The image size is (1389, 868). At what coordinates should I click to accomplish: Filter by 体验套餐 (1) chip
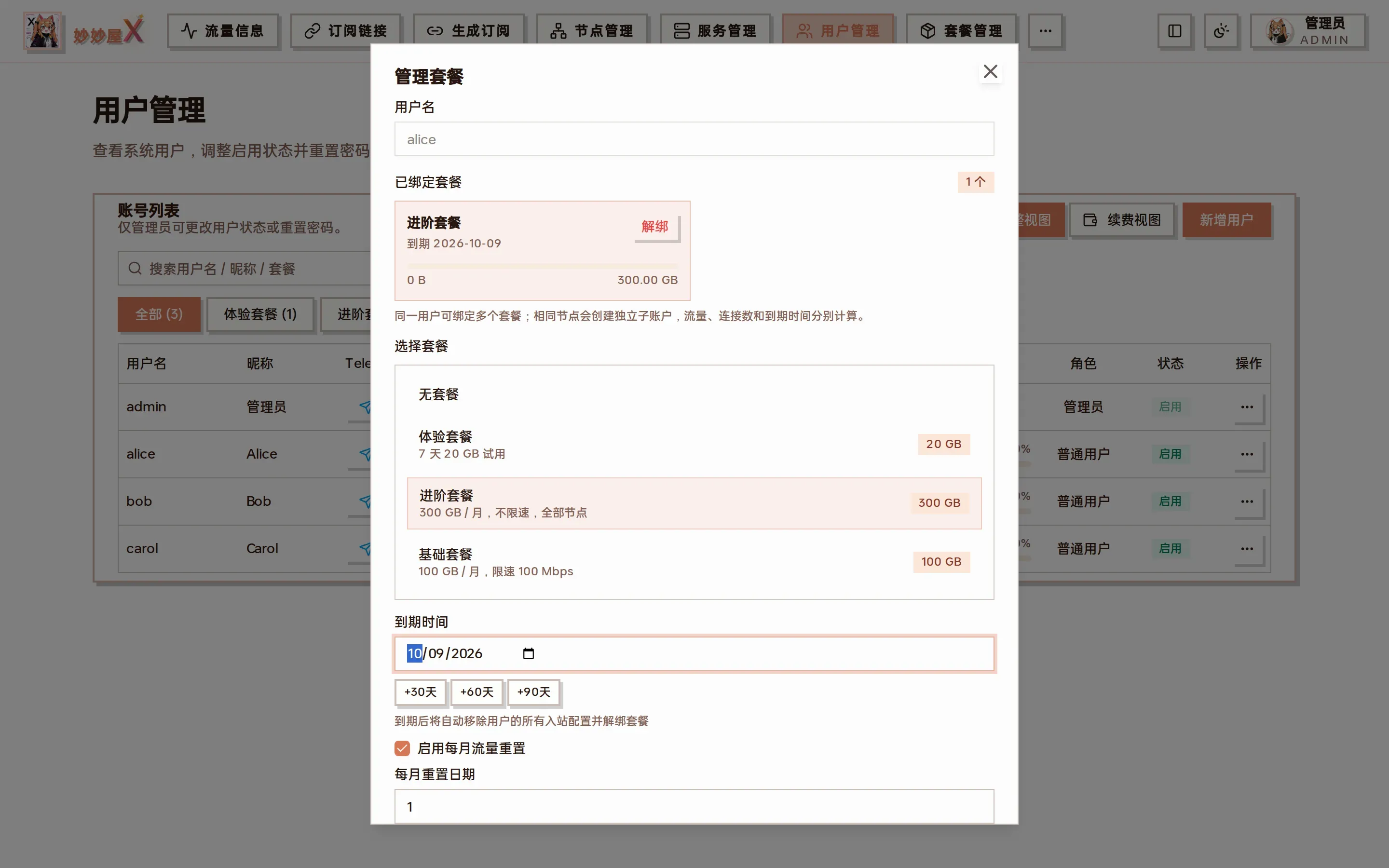260,314
